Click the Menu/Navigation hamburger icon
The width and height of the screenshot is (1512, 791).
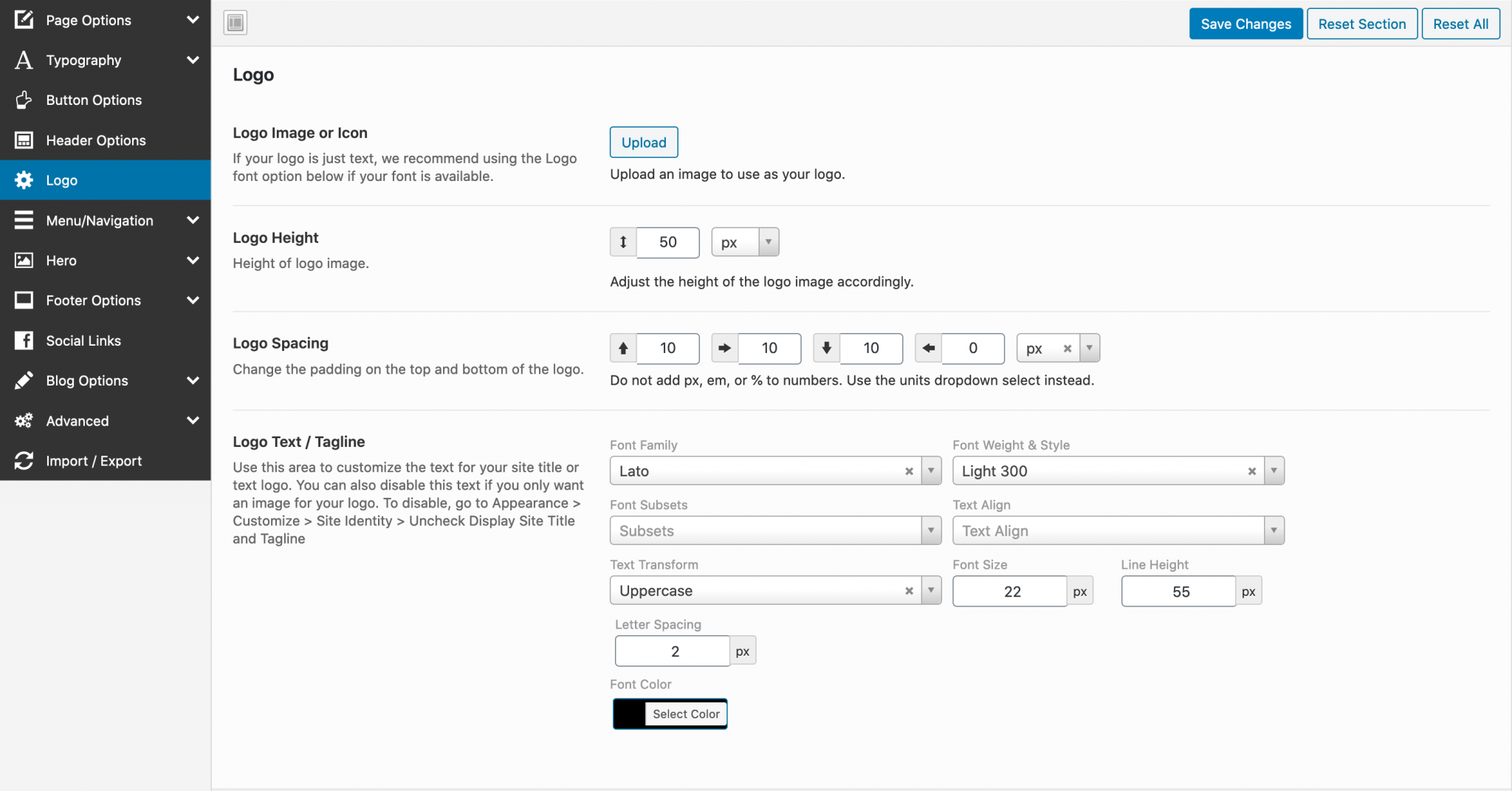click(x=24, y=220)
